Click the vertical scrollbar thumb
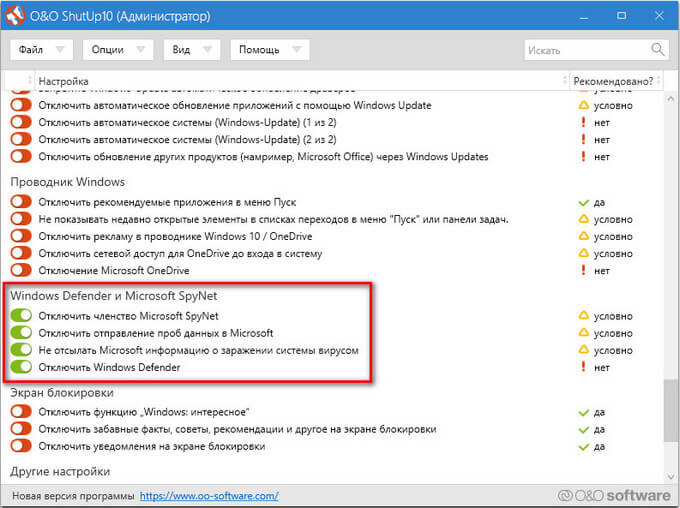Screen dimensions: 680x508 tap(670, 411)
